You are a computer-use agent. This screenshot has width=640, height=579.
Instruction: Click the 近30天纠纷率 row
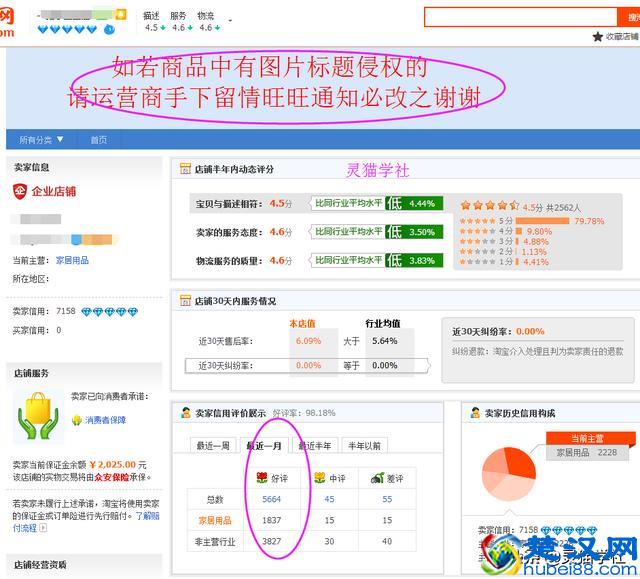click(x=307, y=365)
